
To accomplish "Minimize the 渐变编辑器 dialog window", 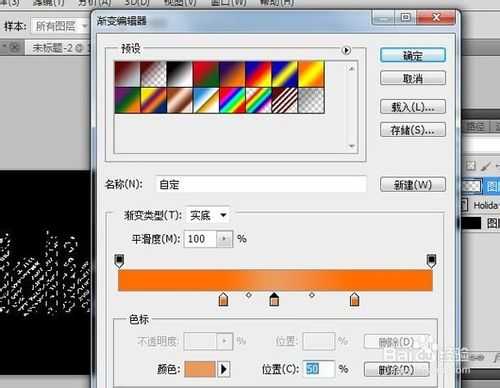I will (x=383, y=17).
